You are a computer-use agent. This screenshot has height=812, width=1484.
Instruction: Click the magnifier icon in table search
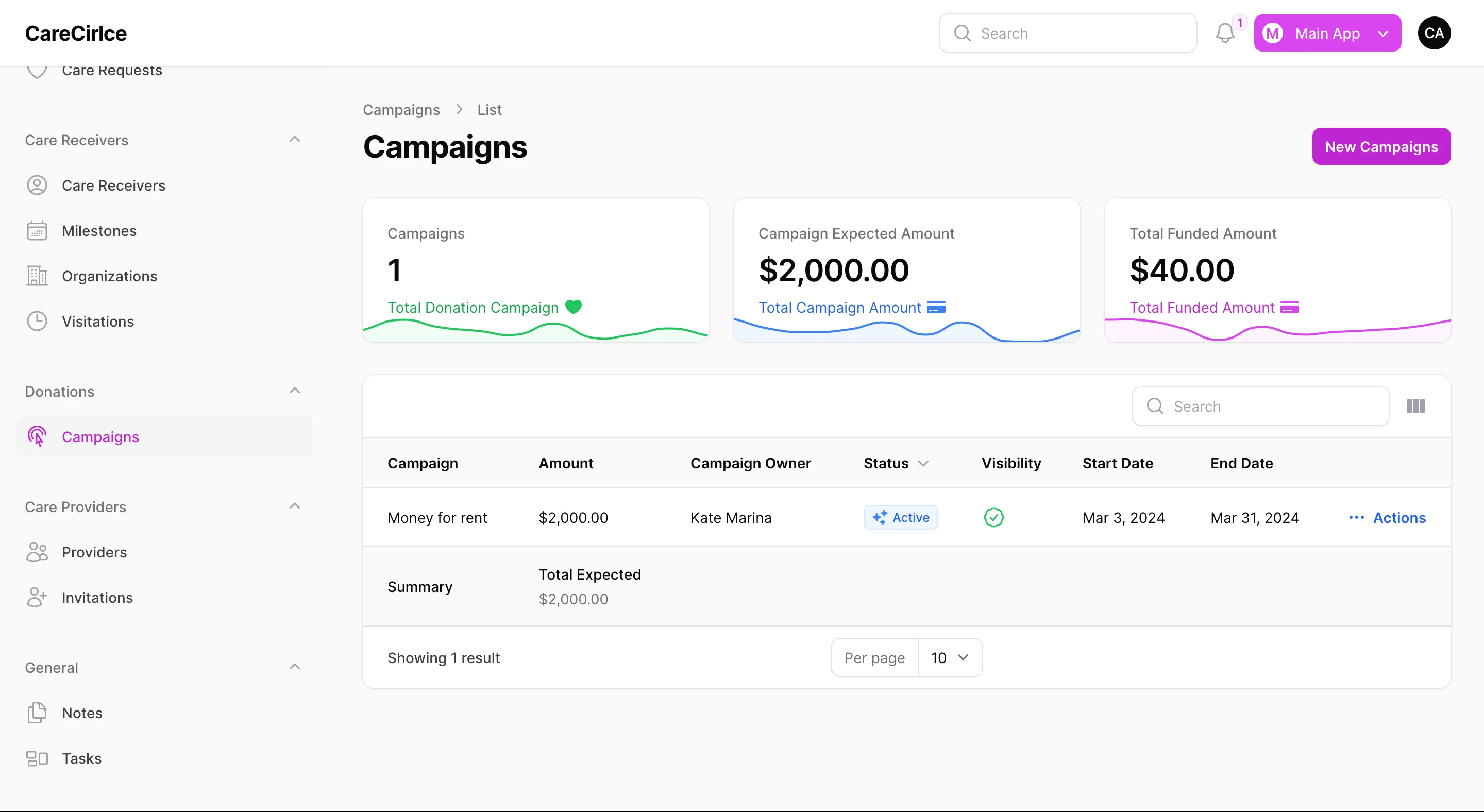[1155, 406]
